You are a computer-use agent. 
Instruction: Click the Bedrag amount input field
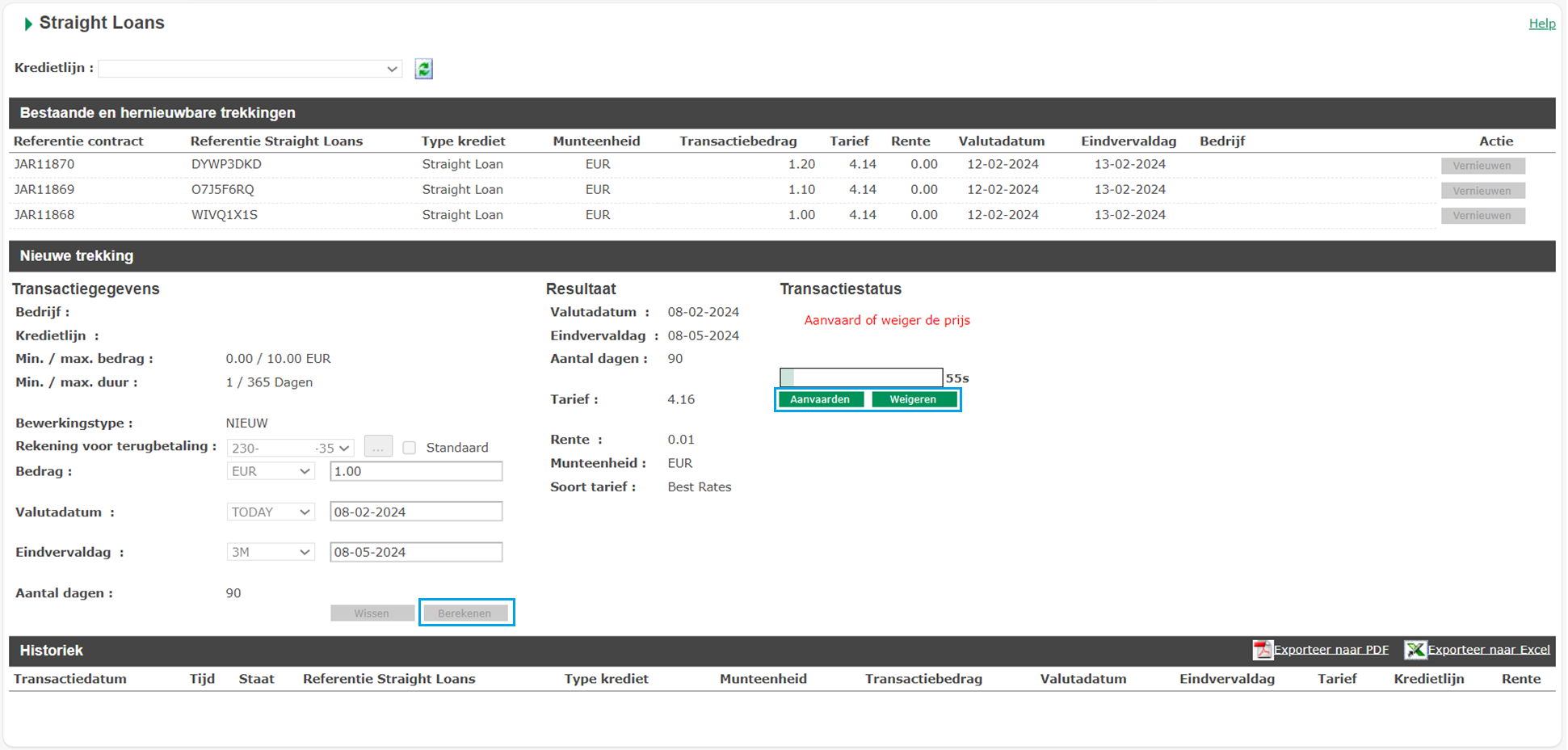pos(416,472)
